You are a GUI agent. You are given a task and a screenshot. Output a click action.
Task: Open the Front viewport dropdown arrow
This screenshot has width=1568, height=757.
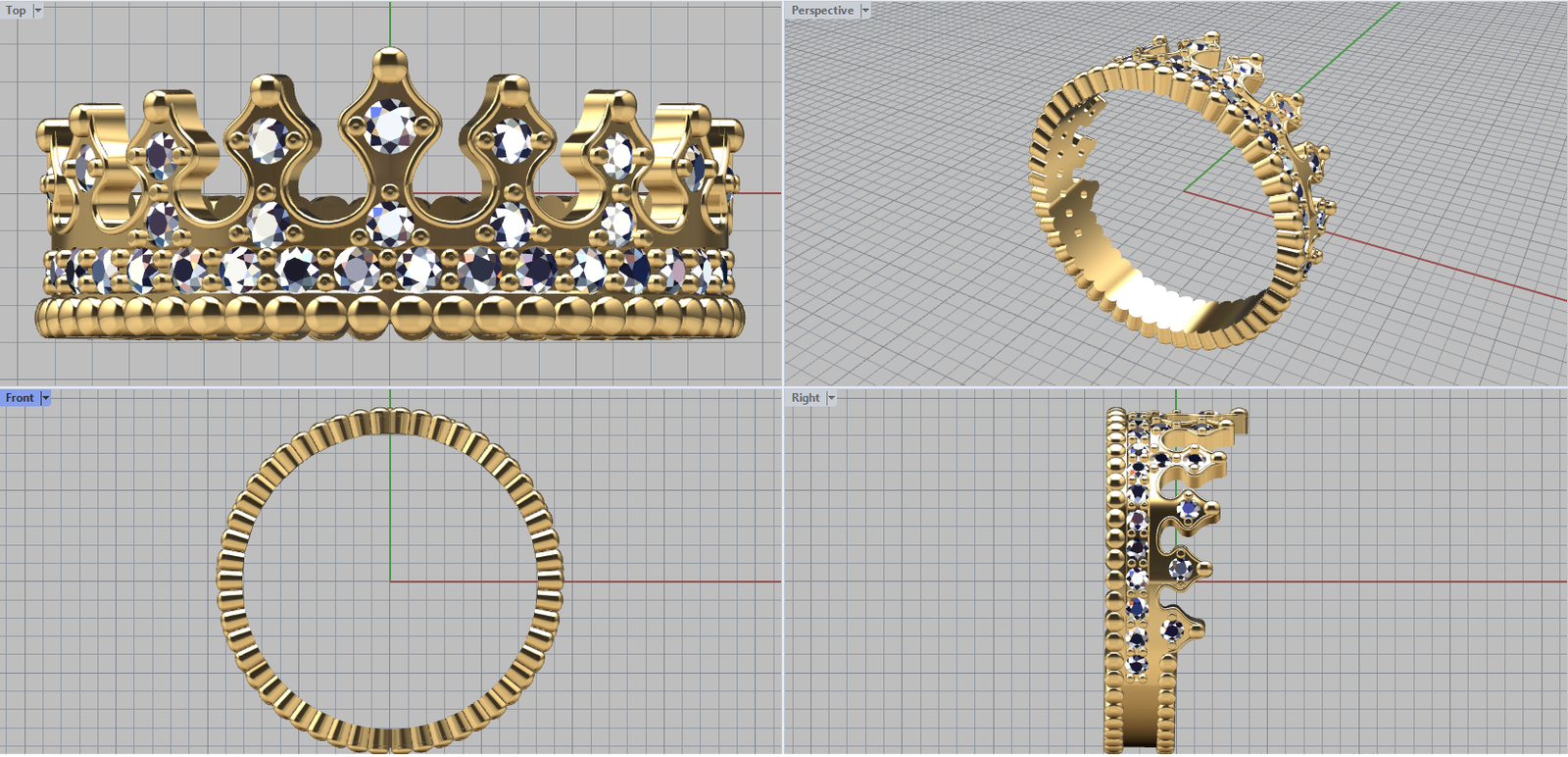coord(45,398)
